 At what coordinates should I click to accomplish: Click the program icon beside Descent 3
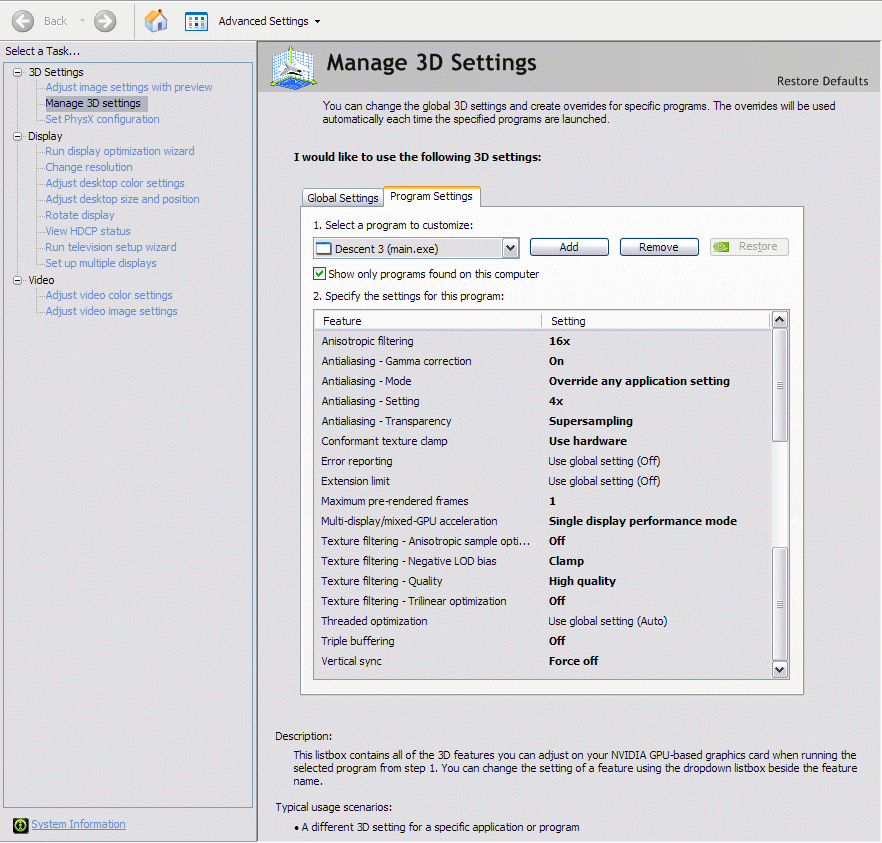[x=323, y=248]
